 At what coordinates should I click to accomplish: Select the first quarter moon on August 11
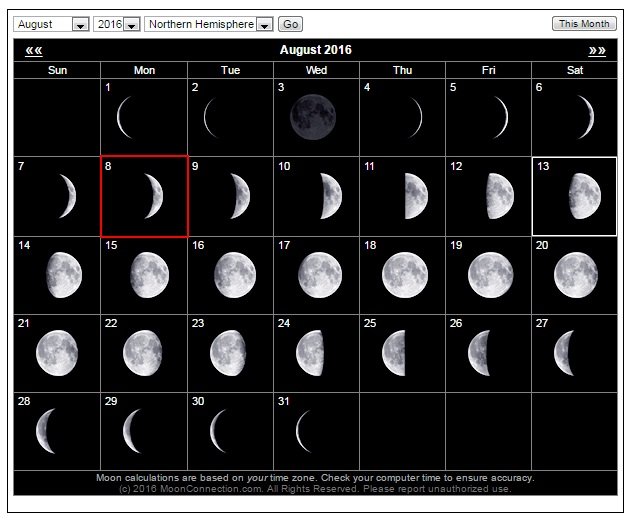416,196
